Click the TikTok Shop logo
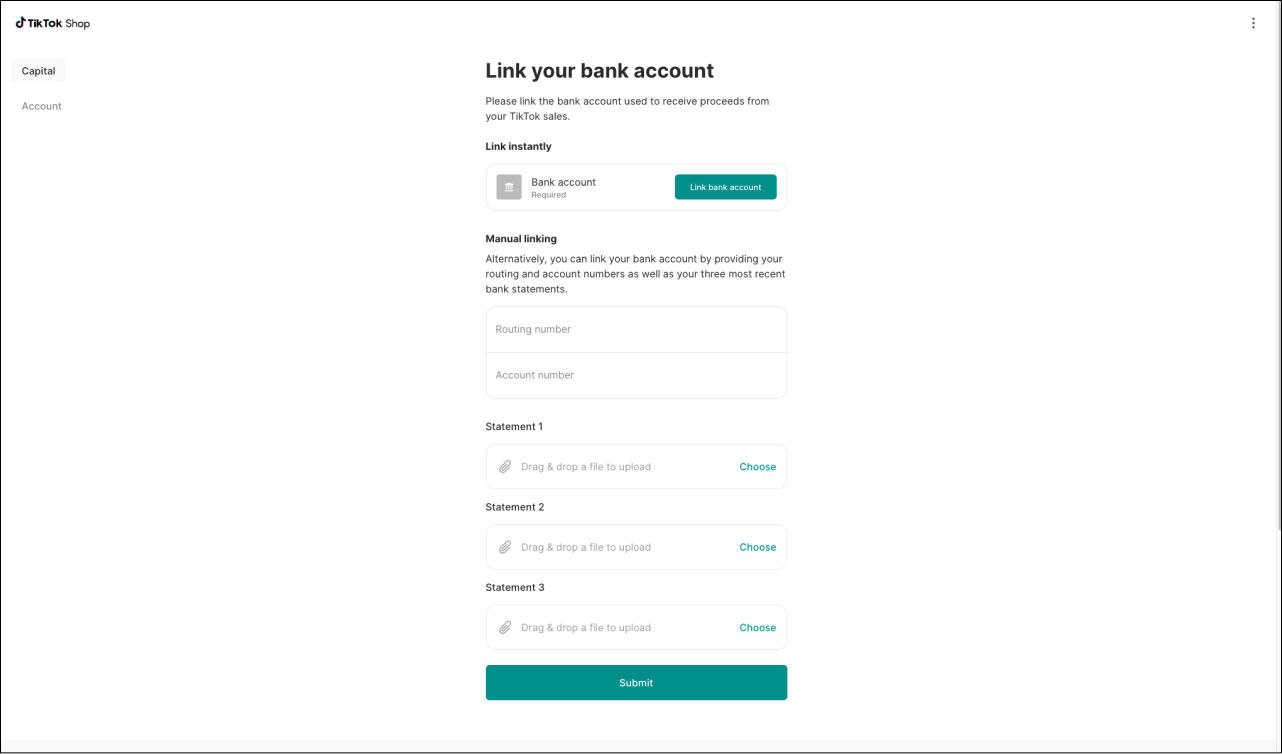Screen dimensions: 1282x754 point(53,23)
